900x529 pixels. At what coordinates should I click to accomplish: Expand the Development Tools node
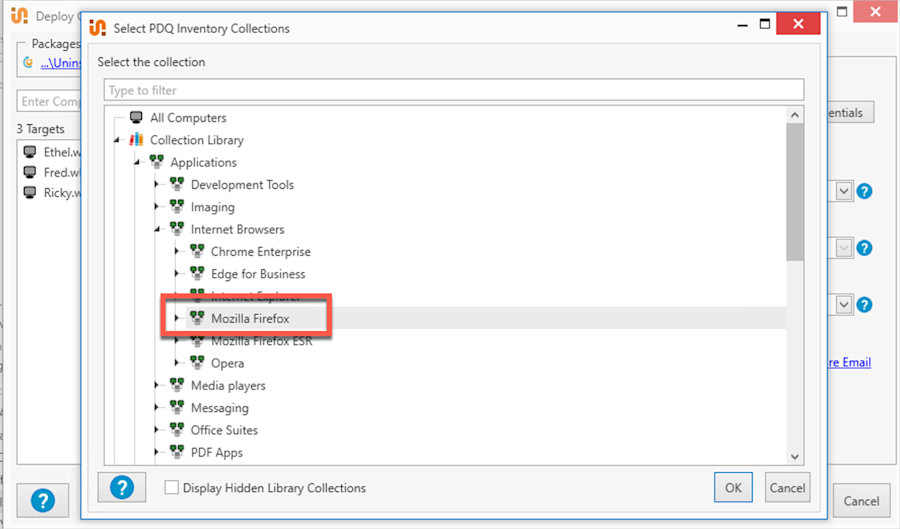point(157,184)
